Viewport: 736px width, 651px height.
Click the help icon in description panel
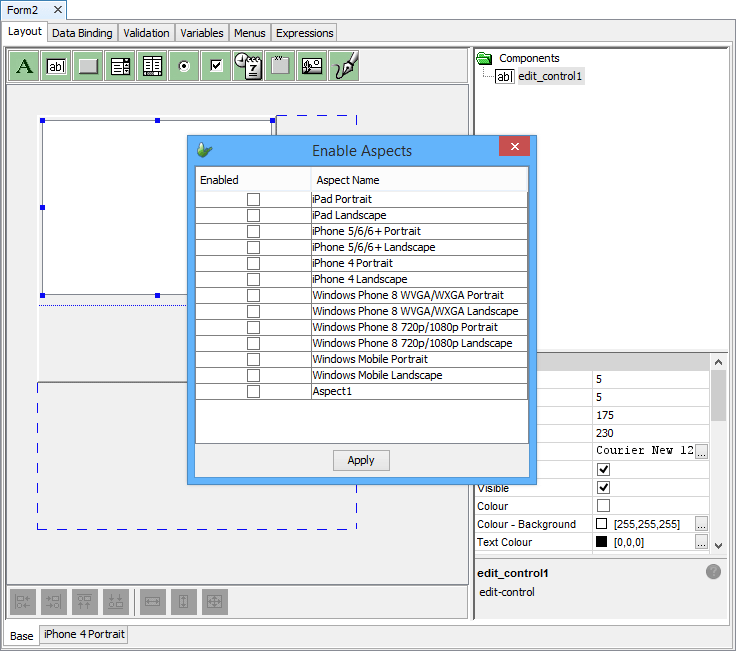(713, 572)
